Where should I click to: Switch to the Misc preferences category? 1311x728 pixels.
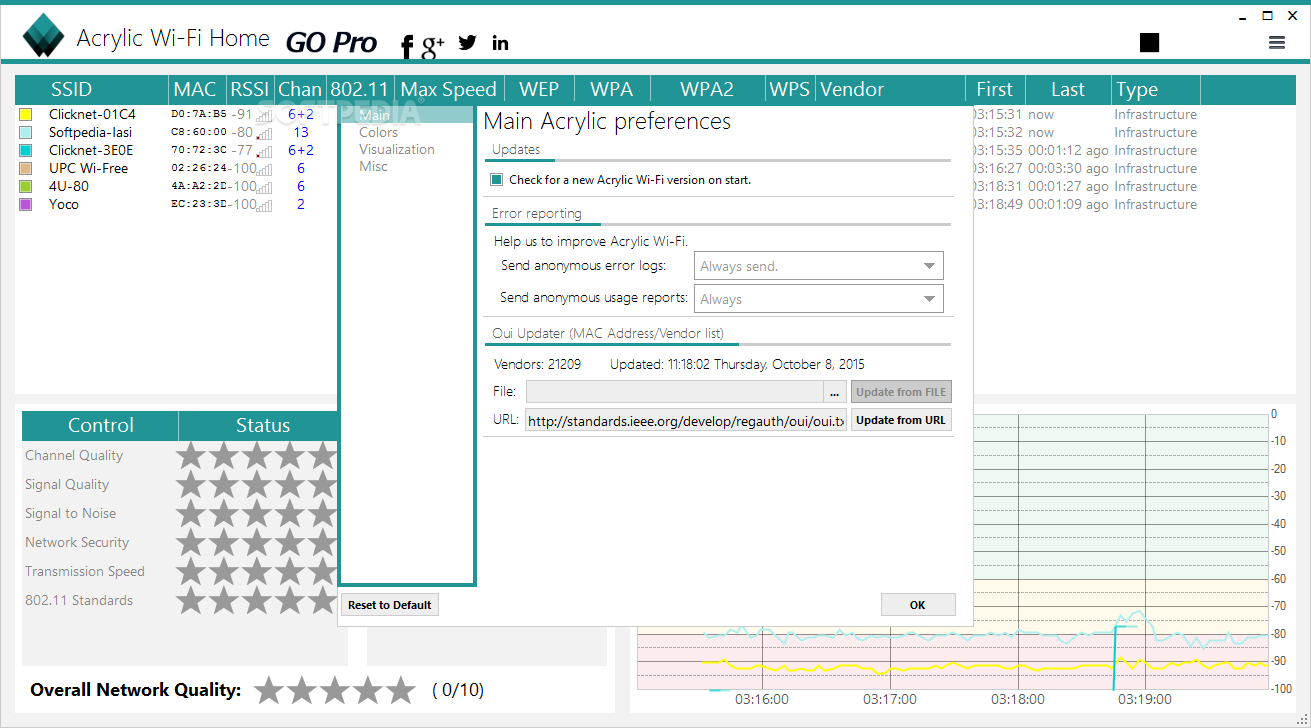click(x=373, y=166)
